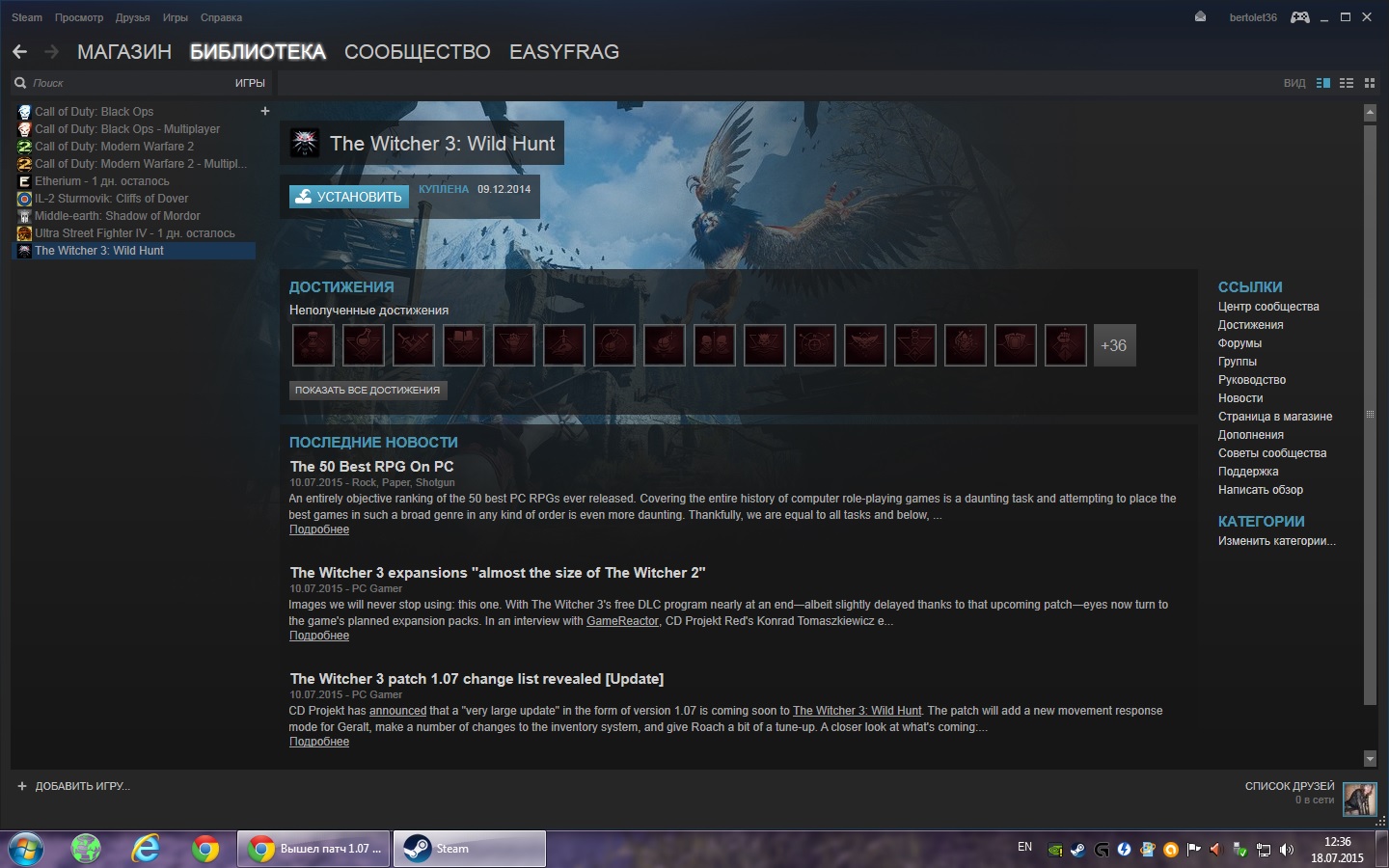The image size is (1389, 868).
Task: Switch to grid view mode icon
Action: pos(1370,83)
